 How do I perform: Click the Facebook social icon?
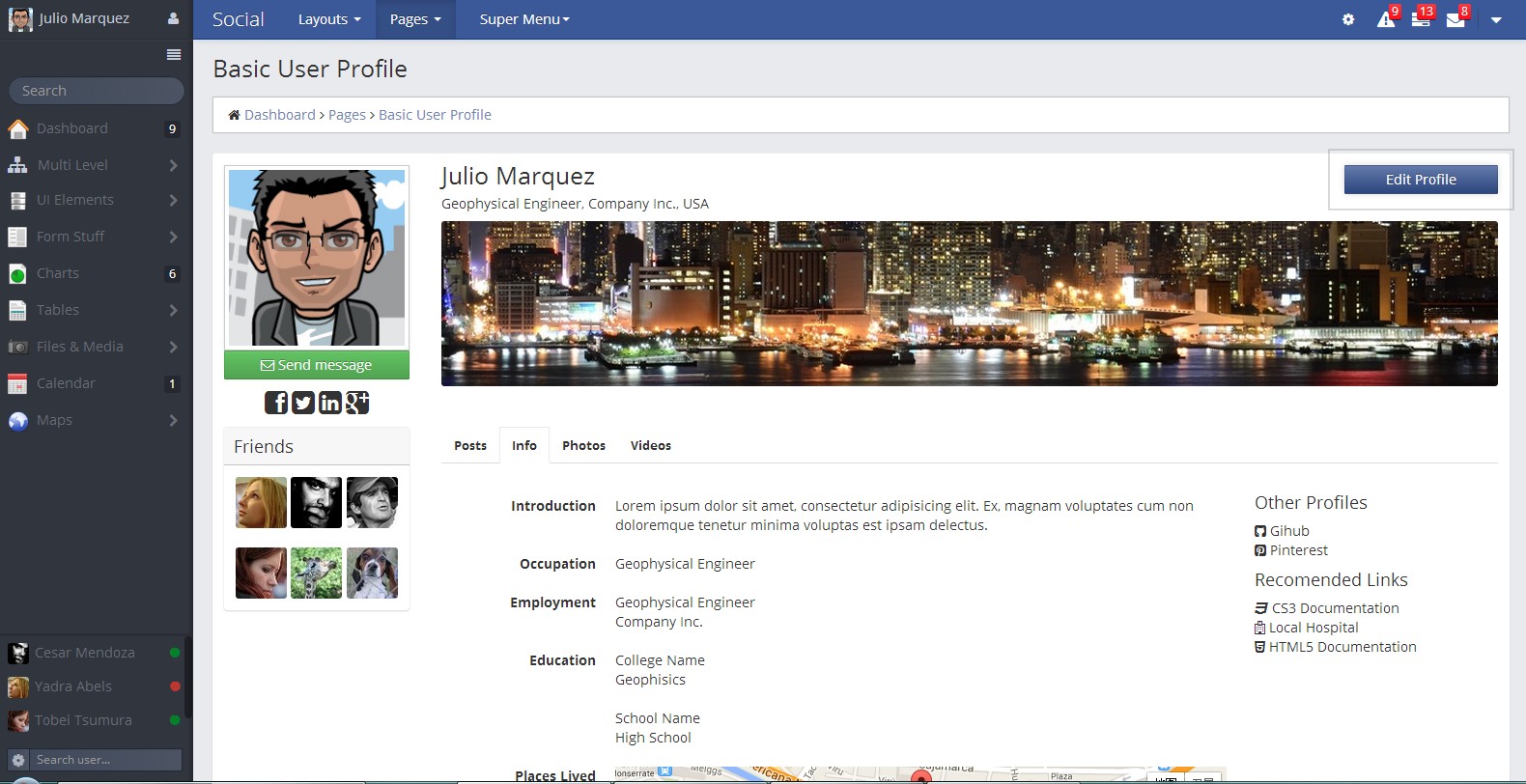276,403
